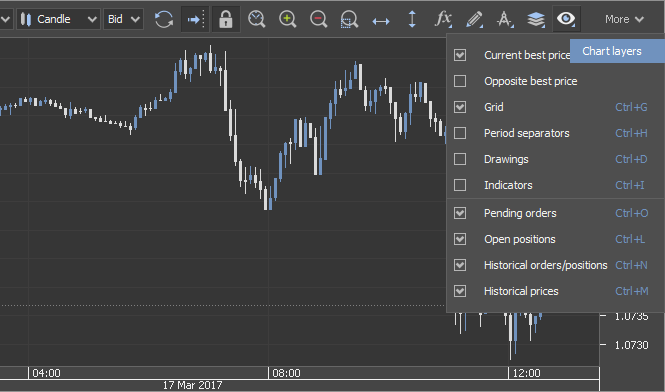This screenshot has height=392, width=665.
Task: Click the zoom in magnifier icon
Action: pyautogui.click(x=288, y=19)
